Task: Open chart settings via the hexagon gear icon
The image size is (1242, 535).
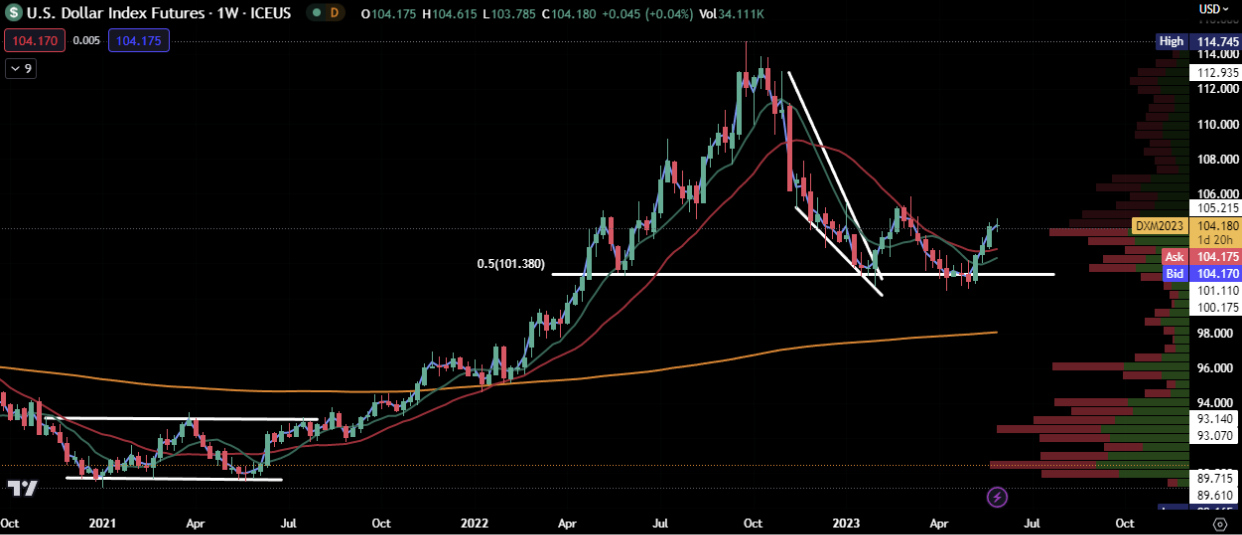Action: [x=1220, y=523]
